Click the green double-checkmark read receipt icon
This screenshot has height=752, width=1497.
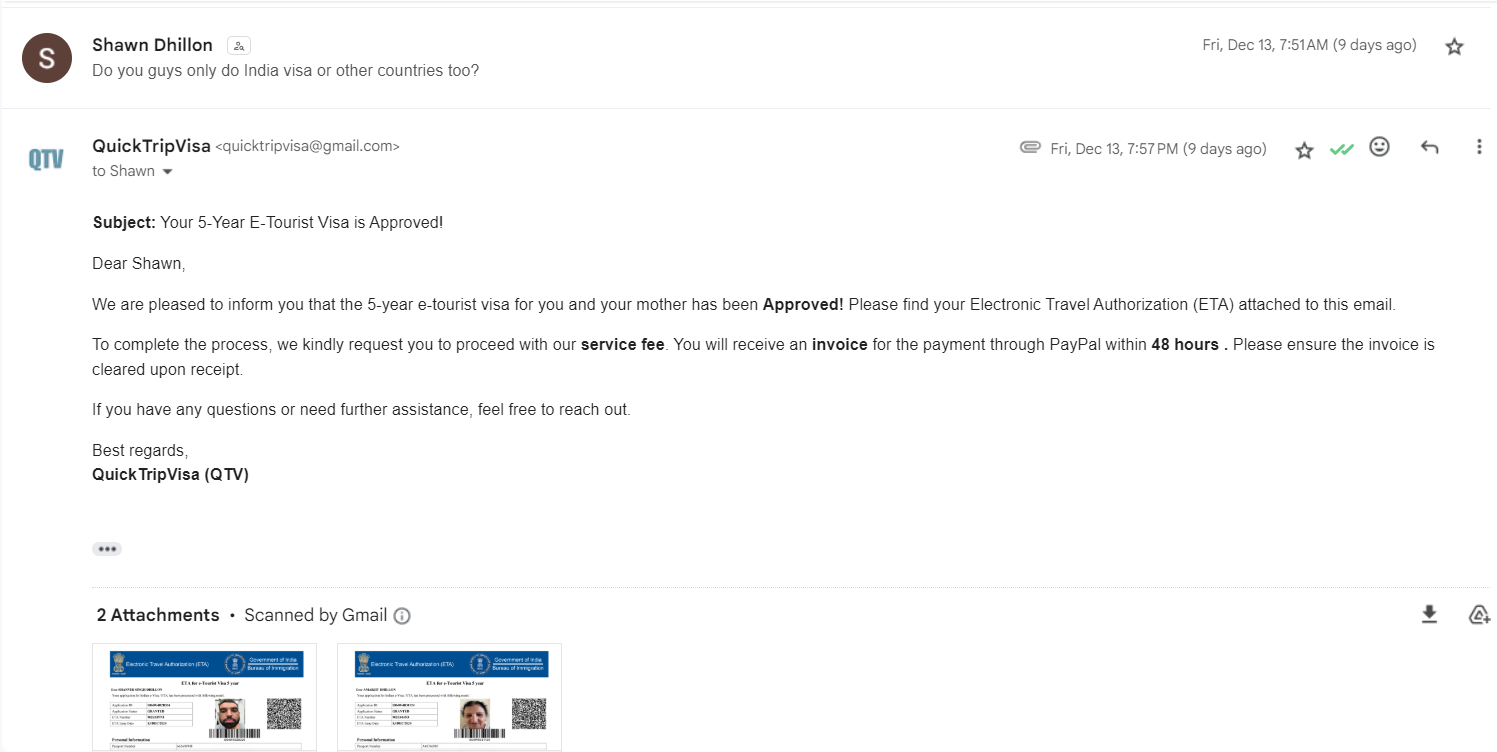[1341, 149]
